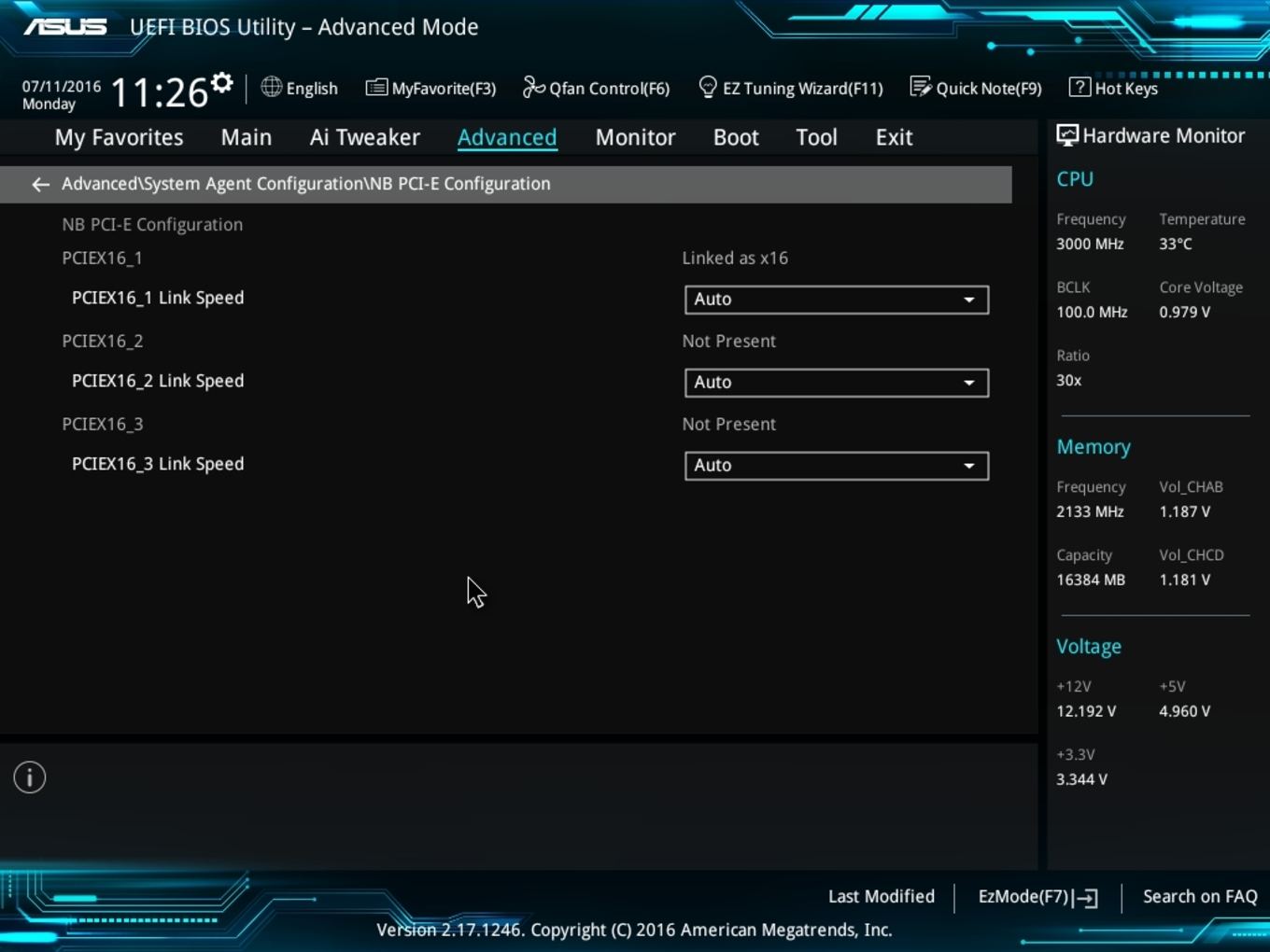Switch to the Exit tab
The image size is (1270, 952).
pyautogui.click(x=894, y=137)
